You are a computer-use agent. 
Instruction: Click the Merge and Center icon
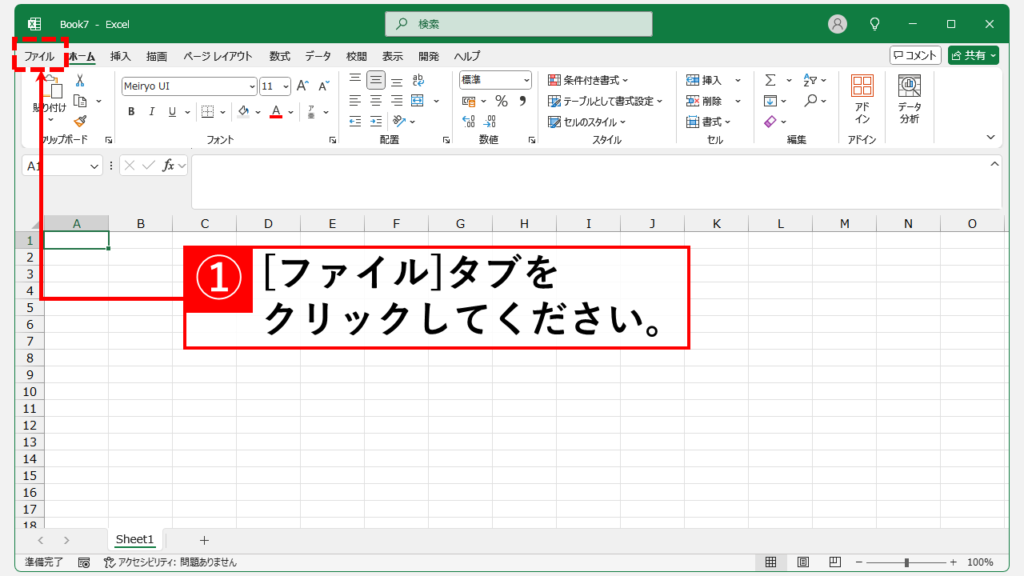(x=417, y=101)
